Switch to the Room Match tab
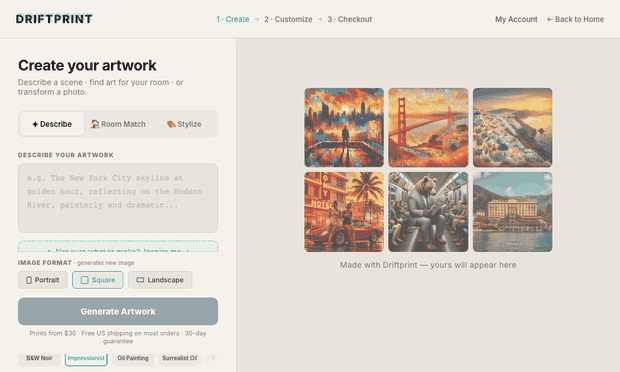 118,124
